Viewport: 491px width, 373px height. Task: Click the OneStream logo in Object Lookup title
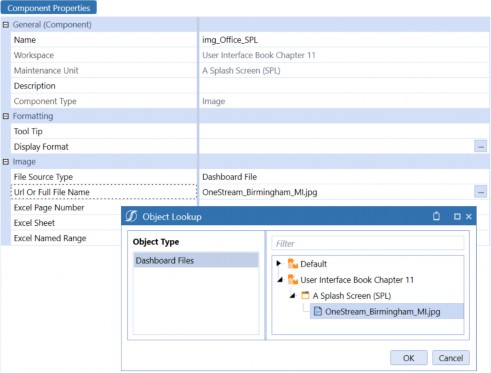(x=131, y=216)
